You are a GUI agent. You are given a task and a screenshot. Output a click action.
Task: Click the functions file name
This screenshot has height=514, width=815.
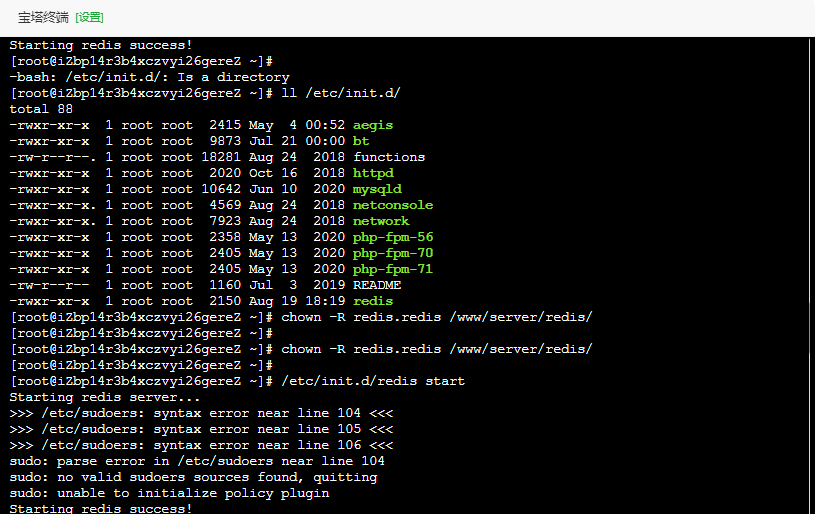(x=389, y=157)
